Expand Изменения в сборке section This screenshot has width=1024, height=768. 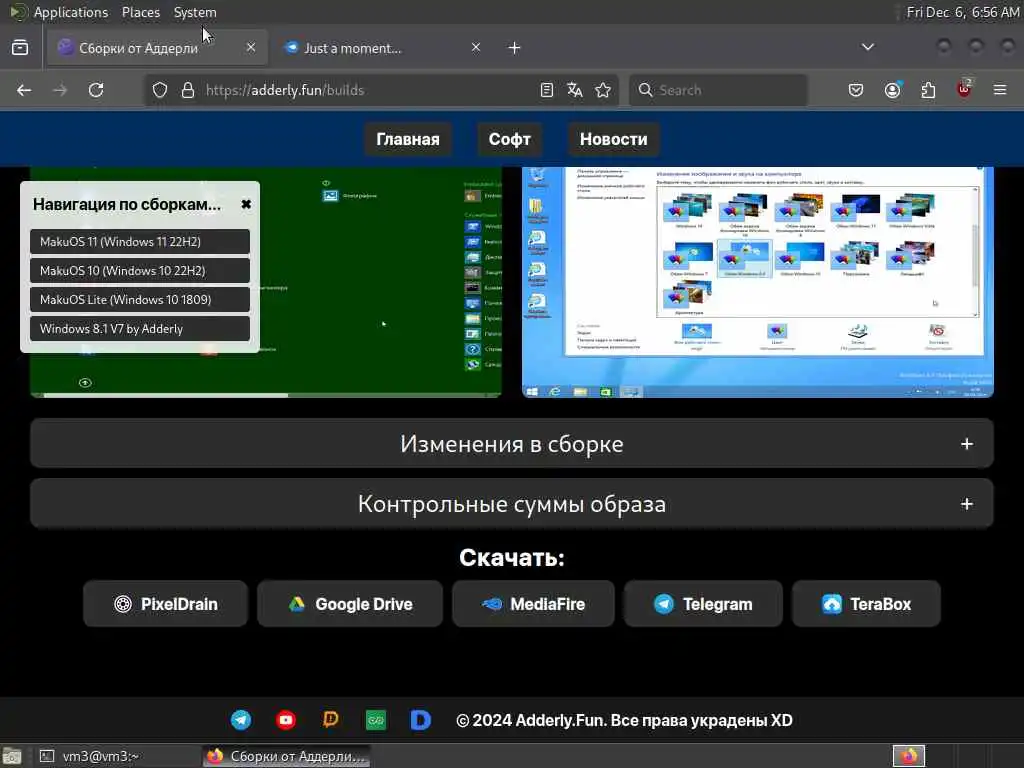click(511, 444)
